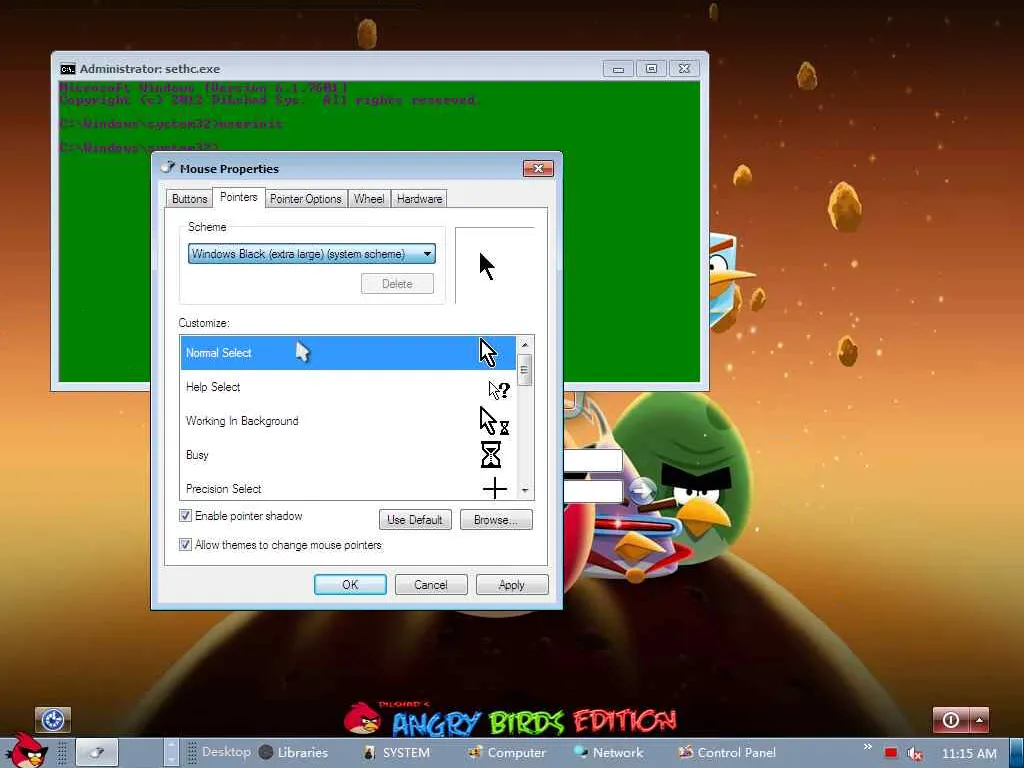Click the Help Select cursor icon

click(x=499, y=390)
